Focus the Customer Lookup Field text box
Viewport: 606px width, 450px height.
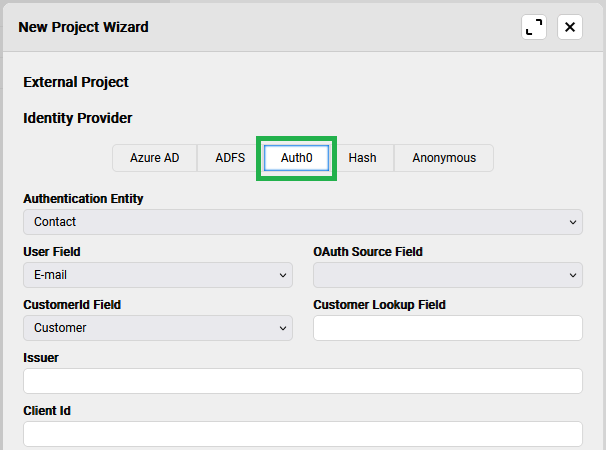447,328
